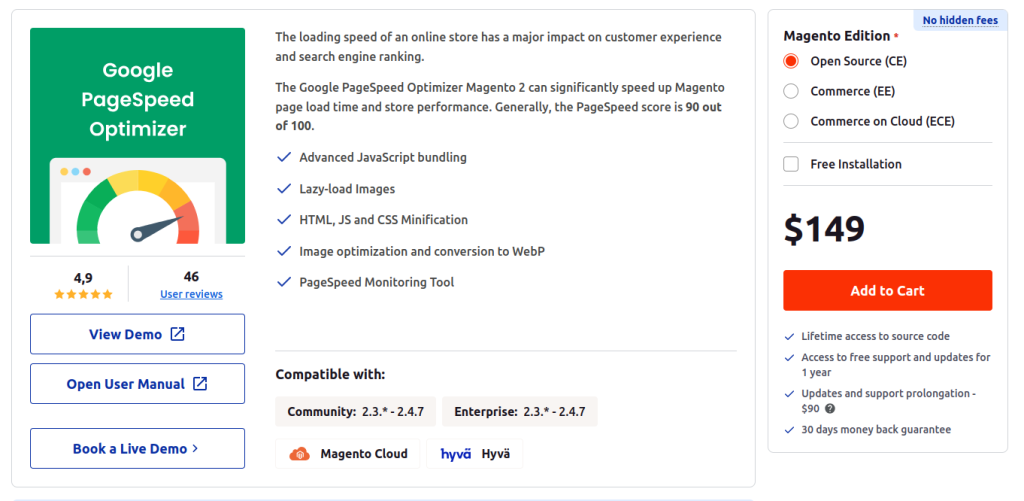Add the extension to cart
This screenshot has width=1024, height=501.
(888, 291)
